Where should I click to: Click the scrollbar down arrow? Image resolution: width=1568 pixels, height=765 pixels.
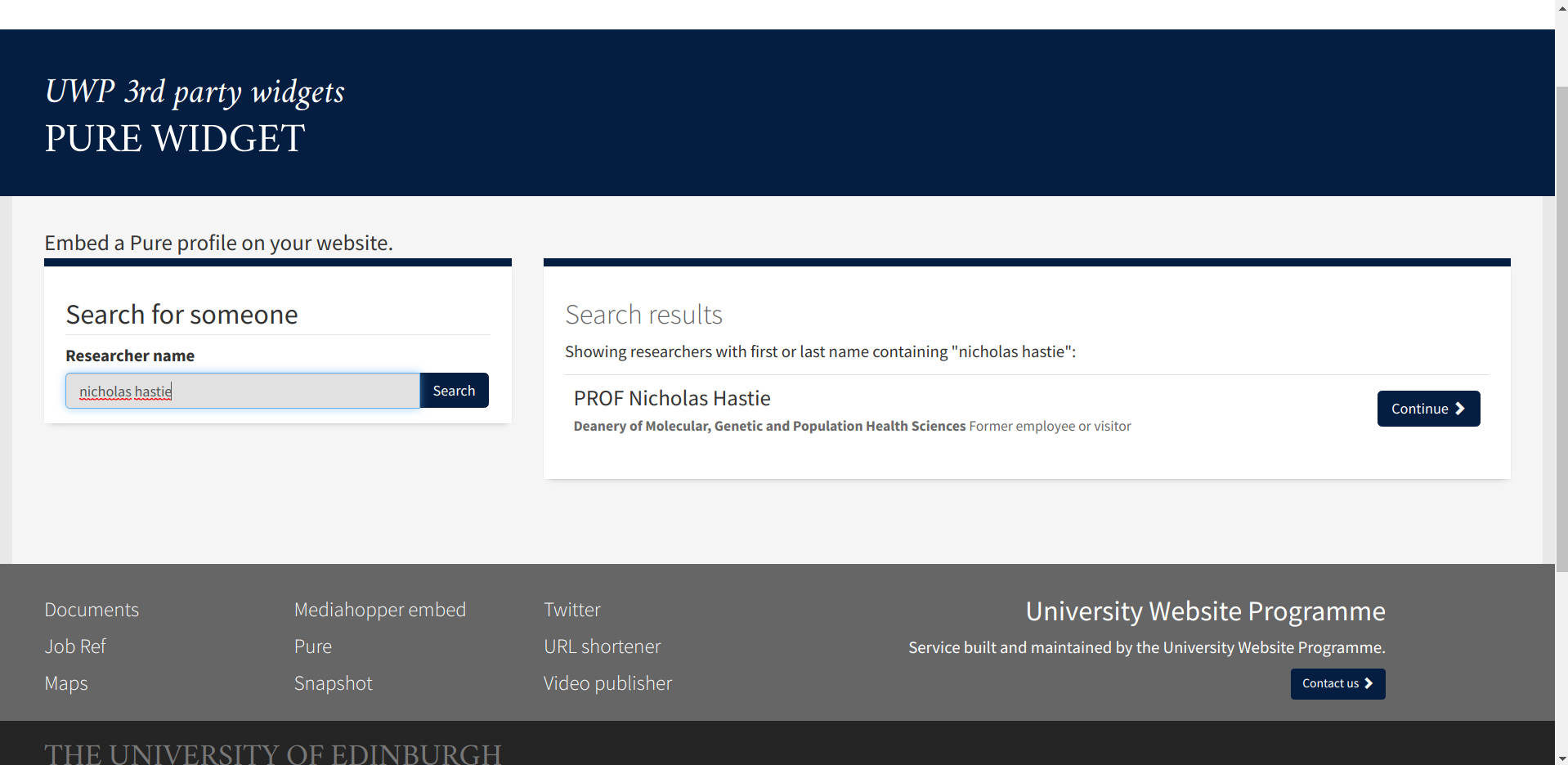[x=1561, y=758]
